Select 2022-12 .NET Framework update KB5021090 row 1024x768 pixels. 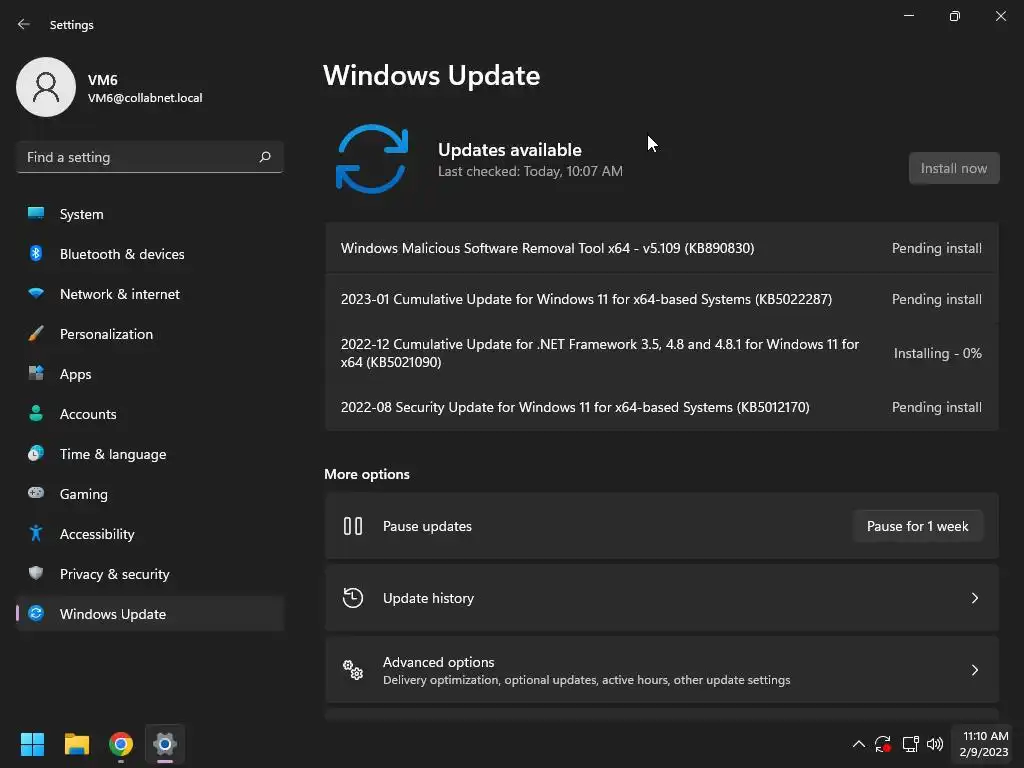(x=662, y=353)
